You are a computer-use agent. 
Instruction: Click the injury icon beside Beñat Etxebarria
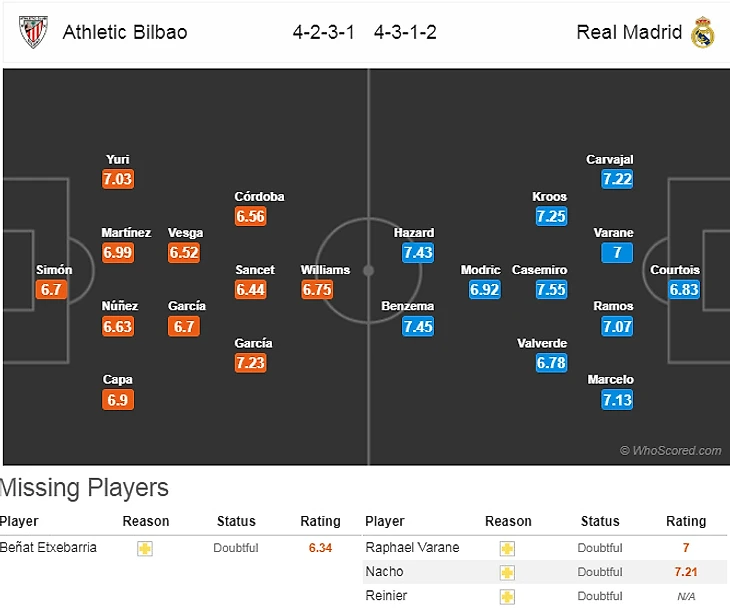coord(145,549)
